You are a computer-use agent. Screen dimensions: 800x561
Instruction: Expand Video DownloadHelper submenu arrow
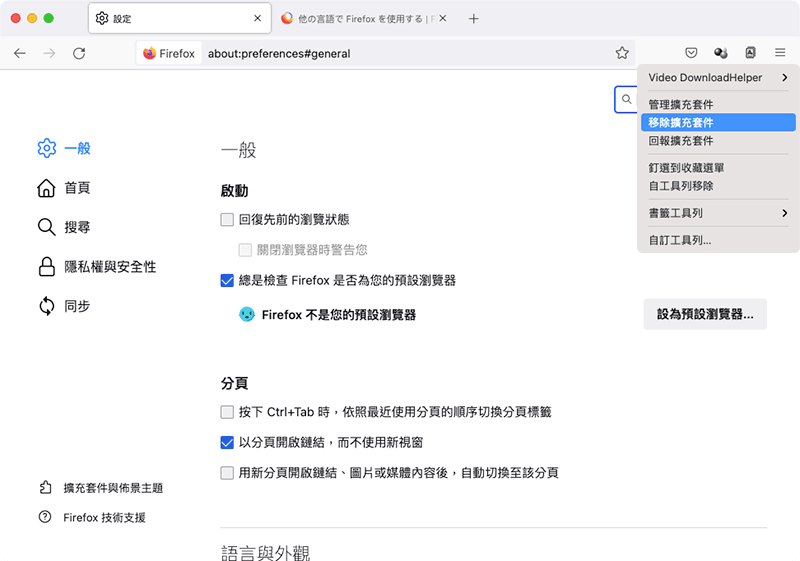point(785,78)
